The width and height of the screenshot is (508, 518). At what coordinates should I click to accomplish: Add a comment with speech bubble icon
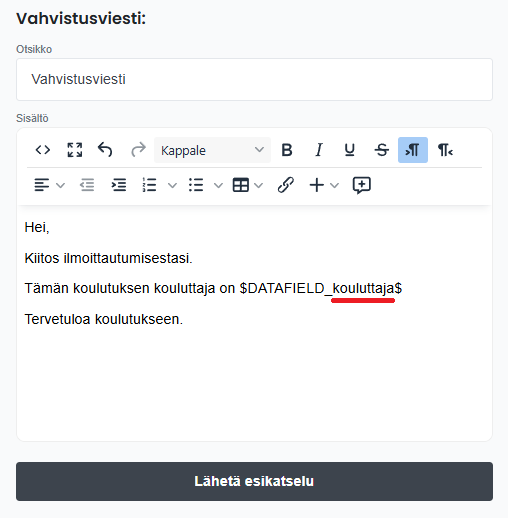click(362, 185)
